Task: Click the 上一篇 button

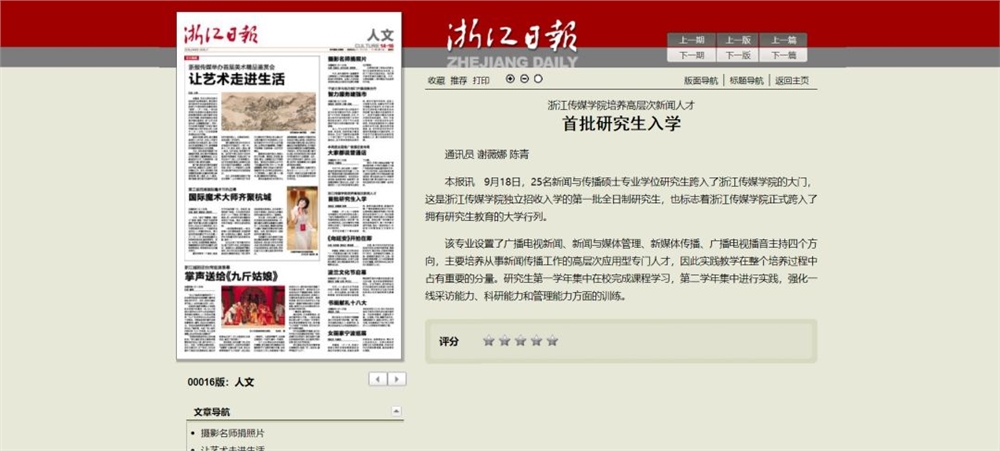Action: pos(783,40)
